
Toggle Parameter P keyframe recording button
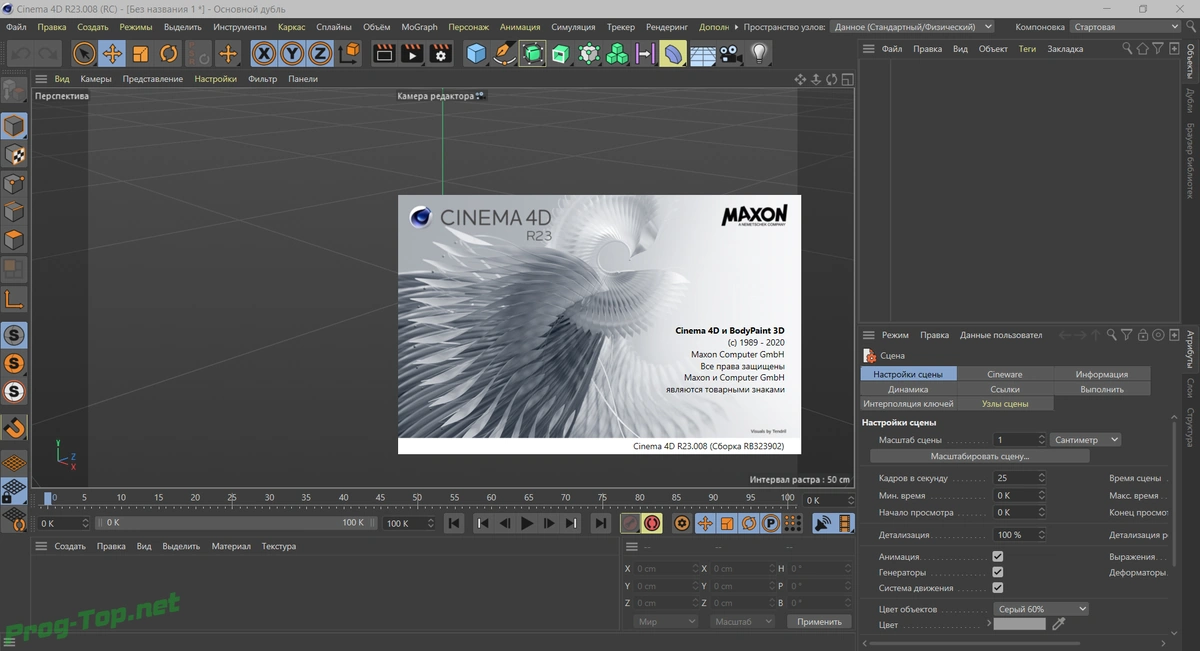pos(771,523)
